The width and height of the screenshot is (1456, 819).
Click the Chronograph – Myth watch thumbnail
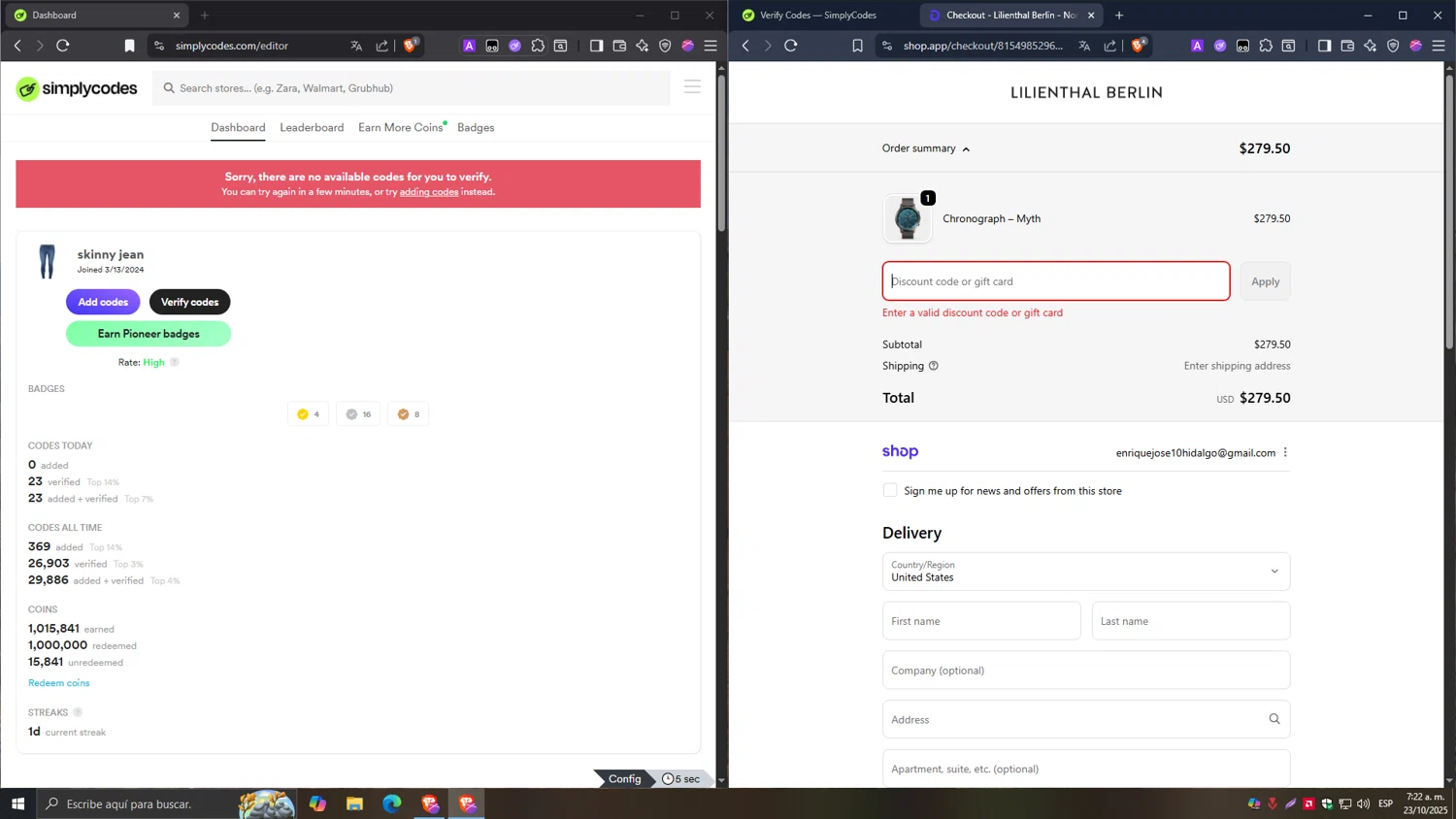(908, 218)
